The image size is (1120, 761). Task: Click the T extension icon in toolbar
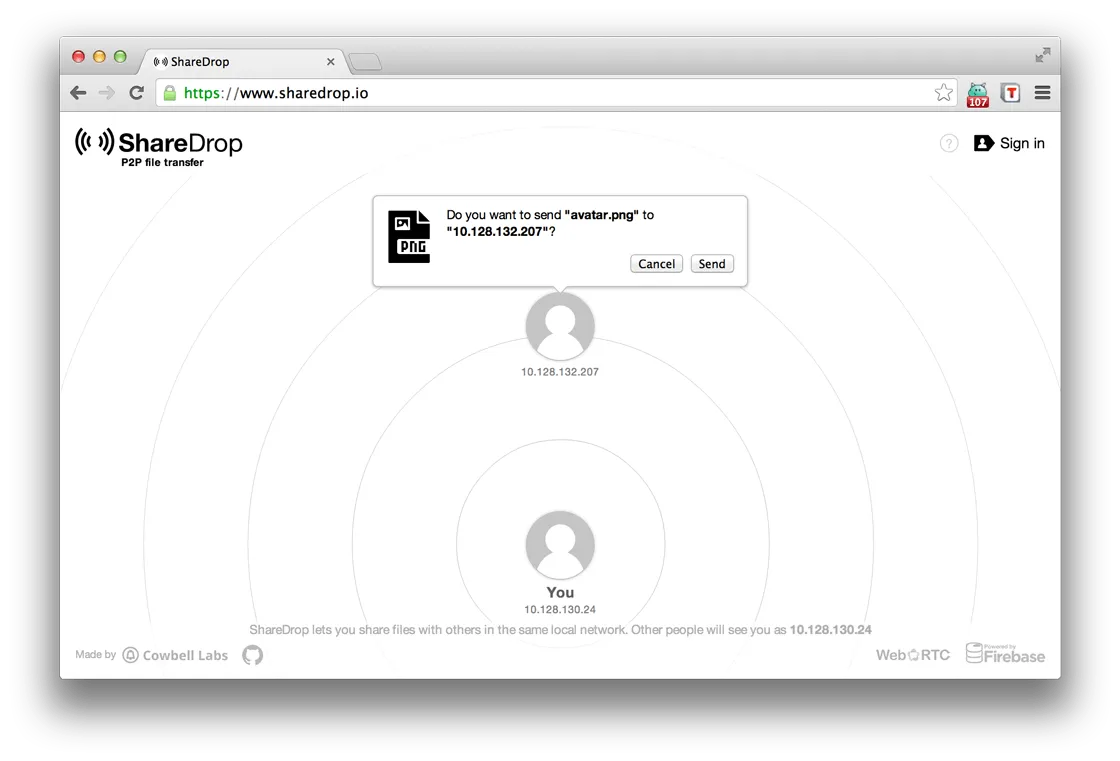click(x=1010, y=92)
